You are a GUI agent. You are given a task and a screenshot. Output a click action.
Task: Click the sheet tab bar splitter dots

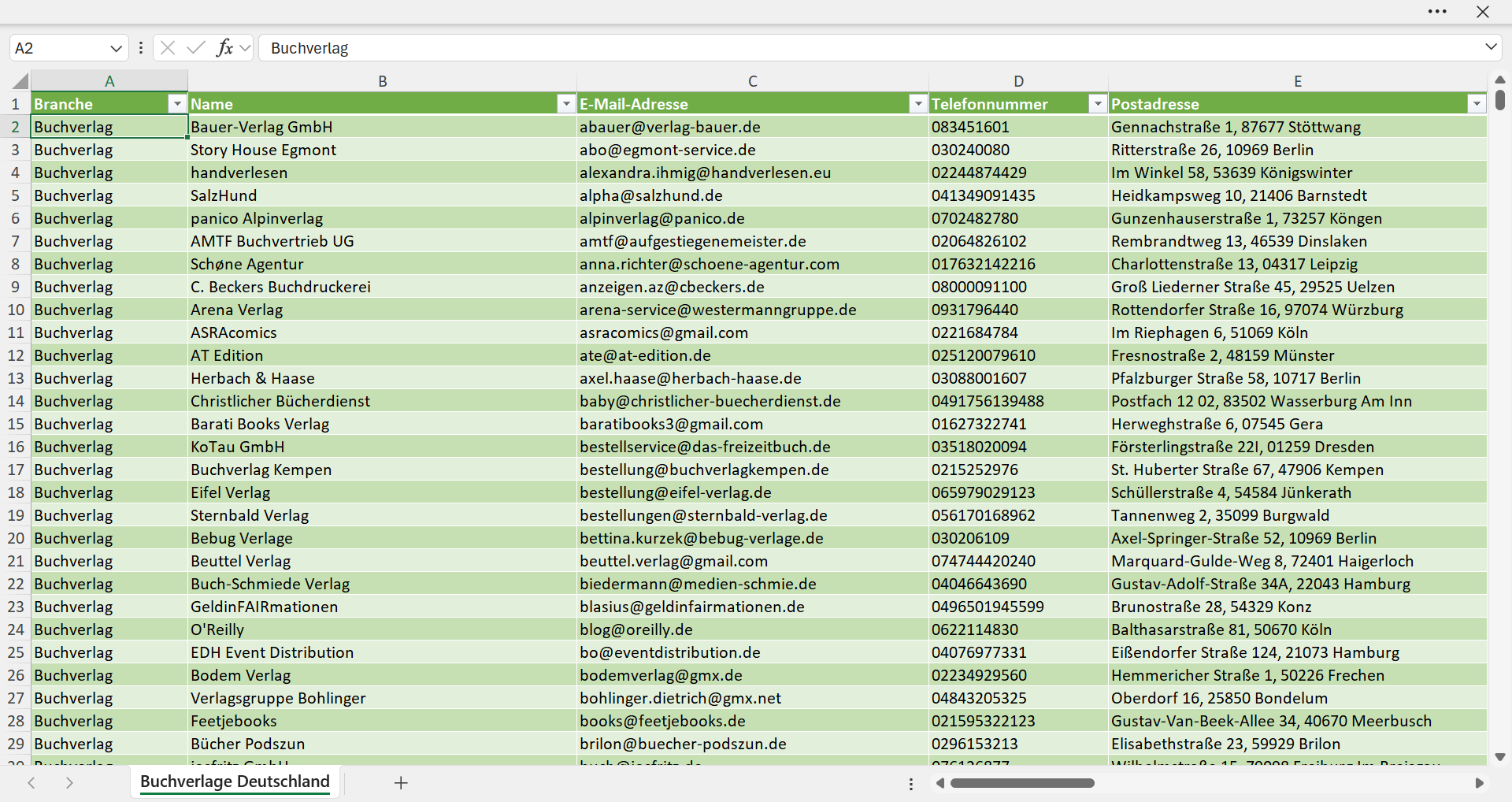(911, 784)
